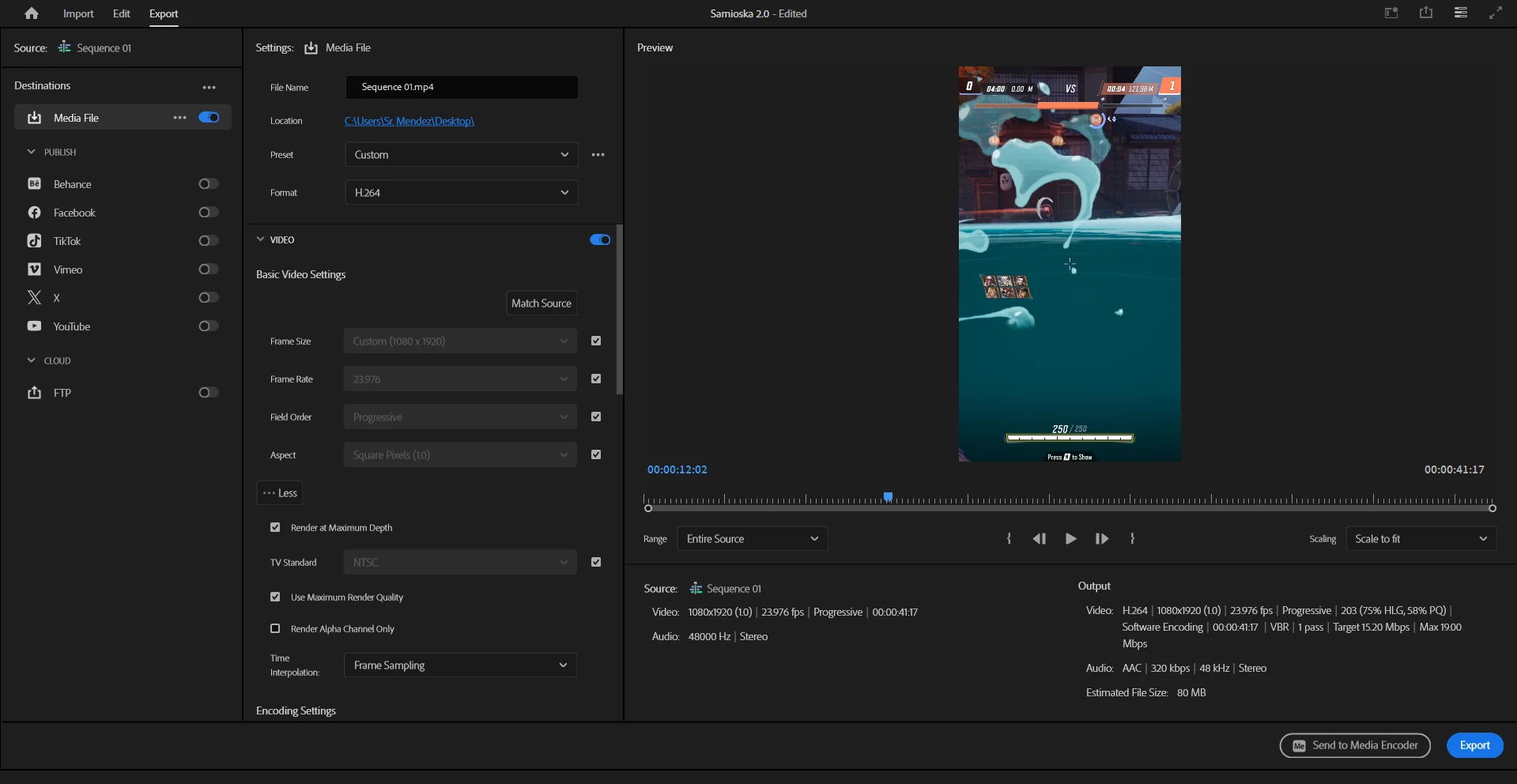Click the Settings Media File icon
Image resolution: width=1517 pixels, height=784 pixels.
pos(311,48)
